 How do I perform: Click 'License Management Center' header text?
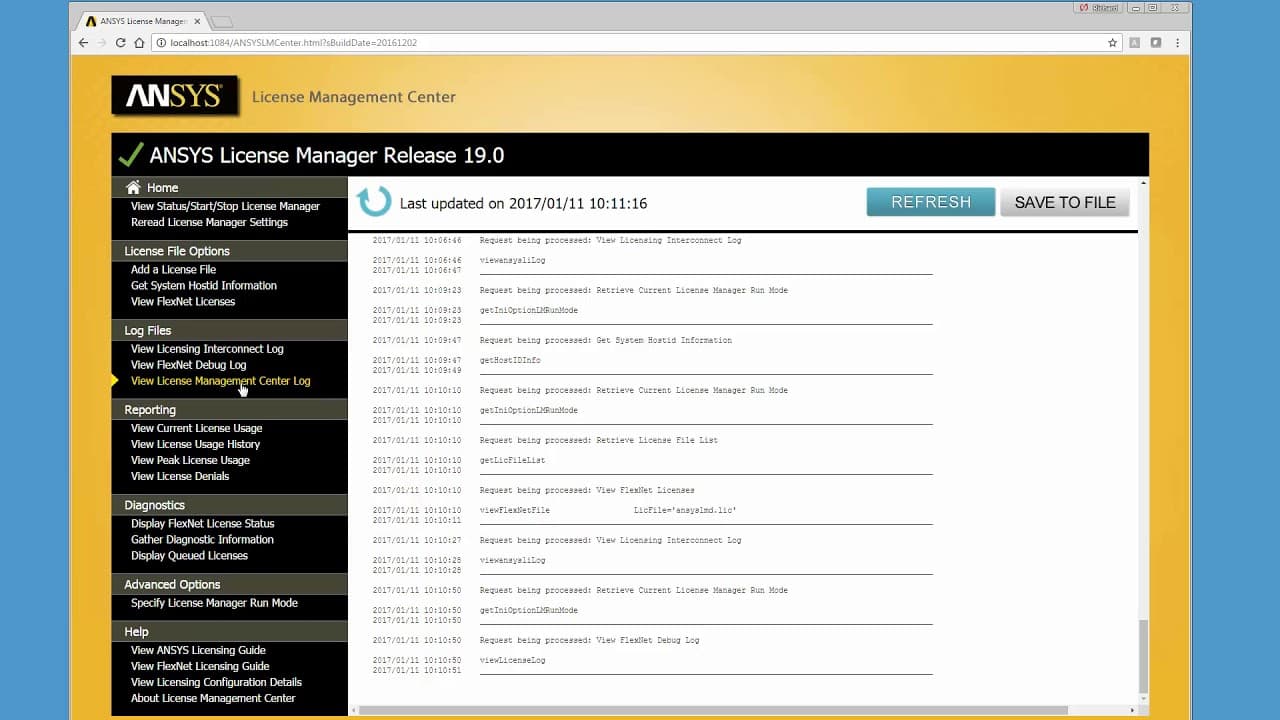(354, 97)
